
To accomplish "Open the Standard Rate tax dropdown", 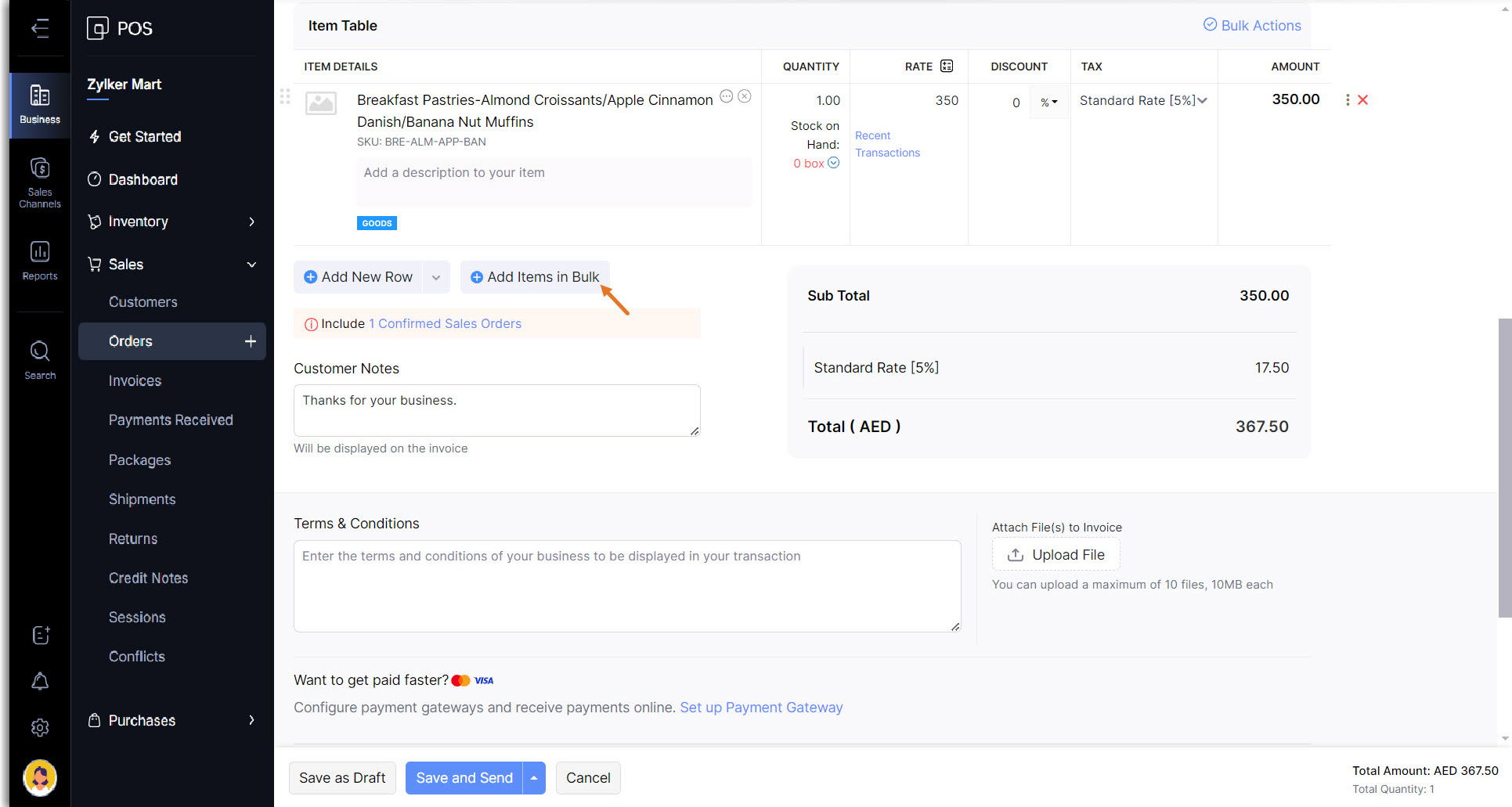I will (x=1142, y=100).
